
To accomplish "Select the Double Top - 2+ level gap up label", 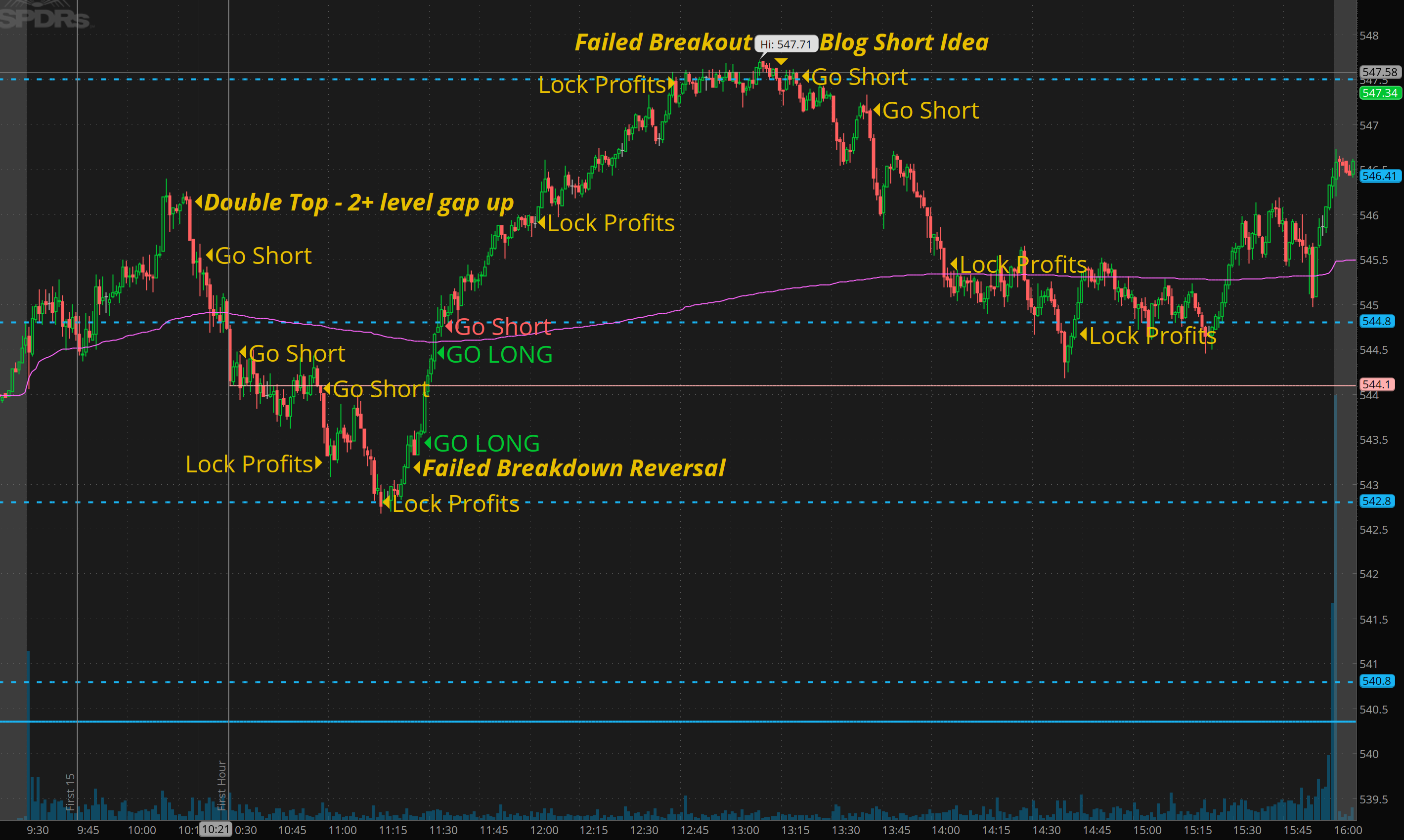I will tap(358, 203).
